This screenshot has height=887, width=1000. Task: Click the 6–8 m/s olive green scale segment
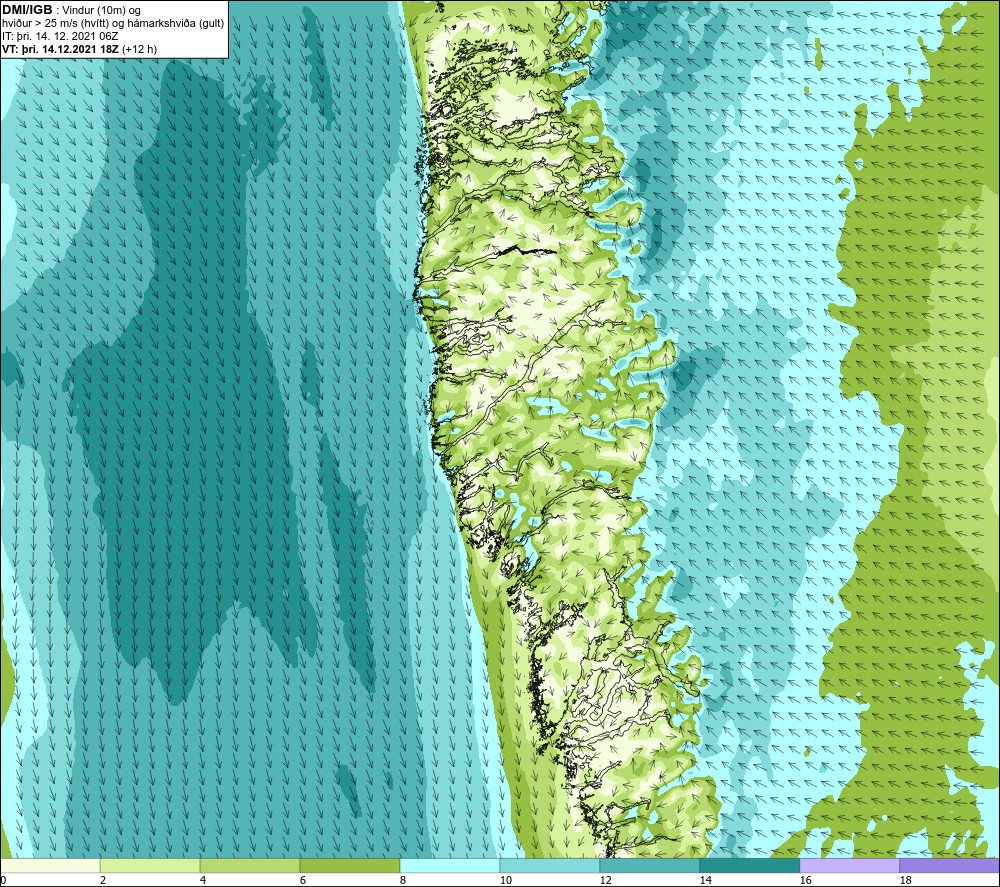(x=349, y=865)
